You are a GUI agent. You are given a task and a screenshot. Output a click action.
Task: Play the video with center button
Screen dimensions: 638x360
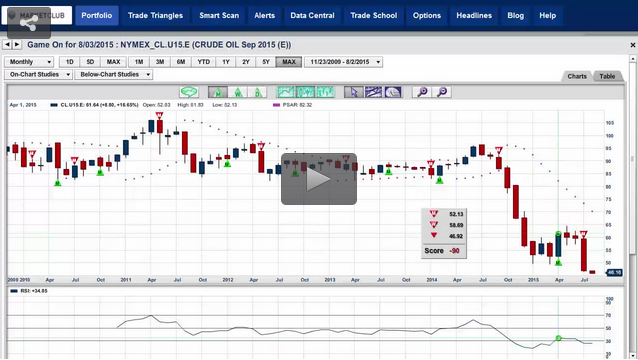click(x=319, y=179)
